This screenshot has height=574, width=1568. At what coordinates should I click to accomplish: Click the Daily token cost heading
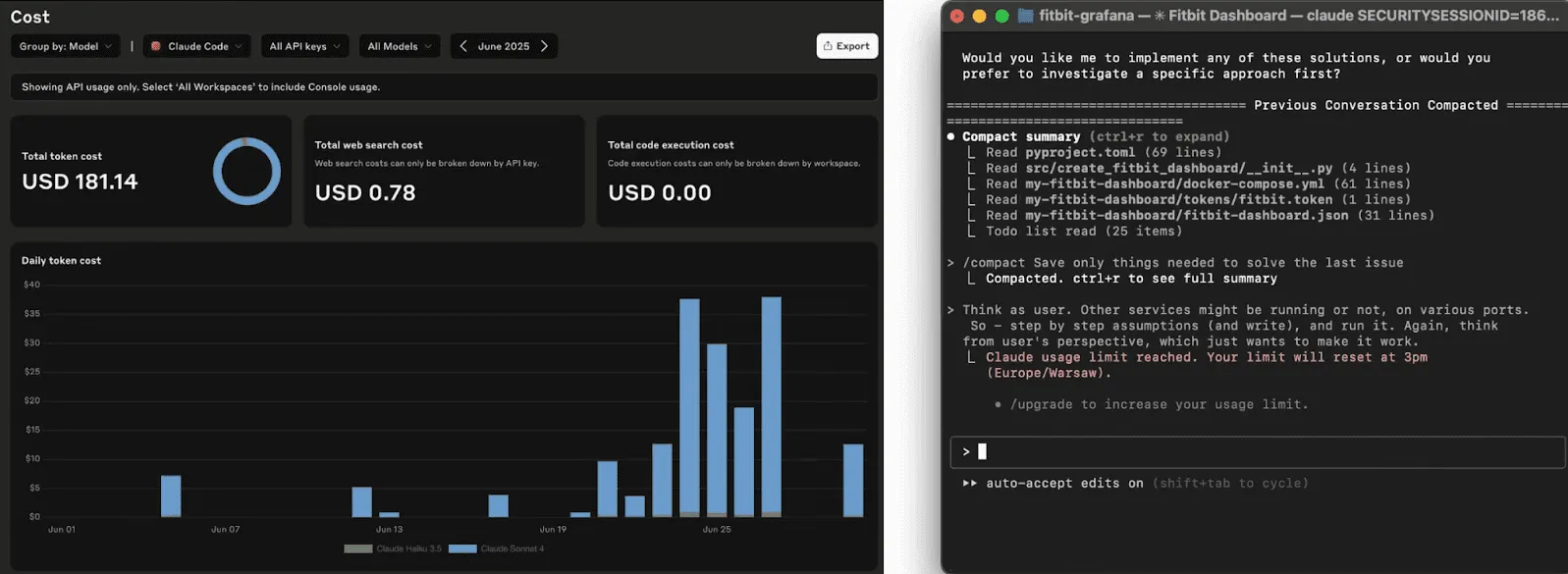pos(61,261)
